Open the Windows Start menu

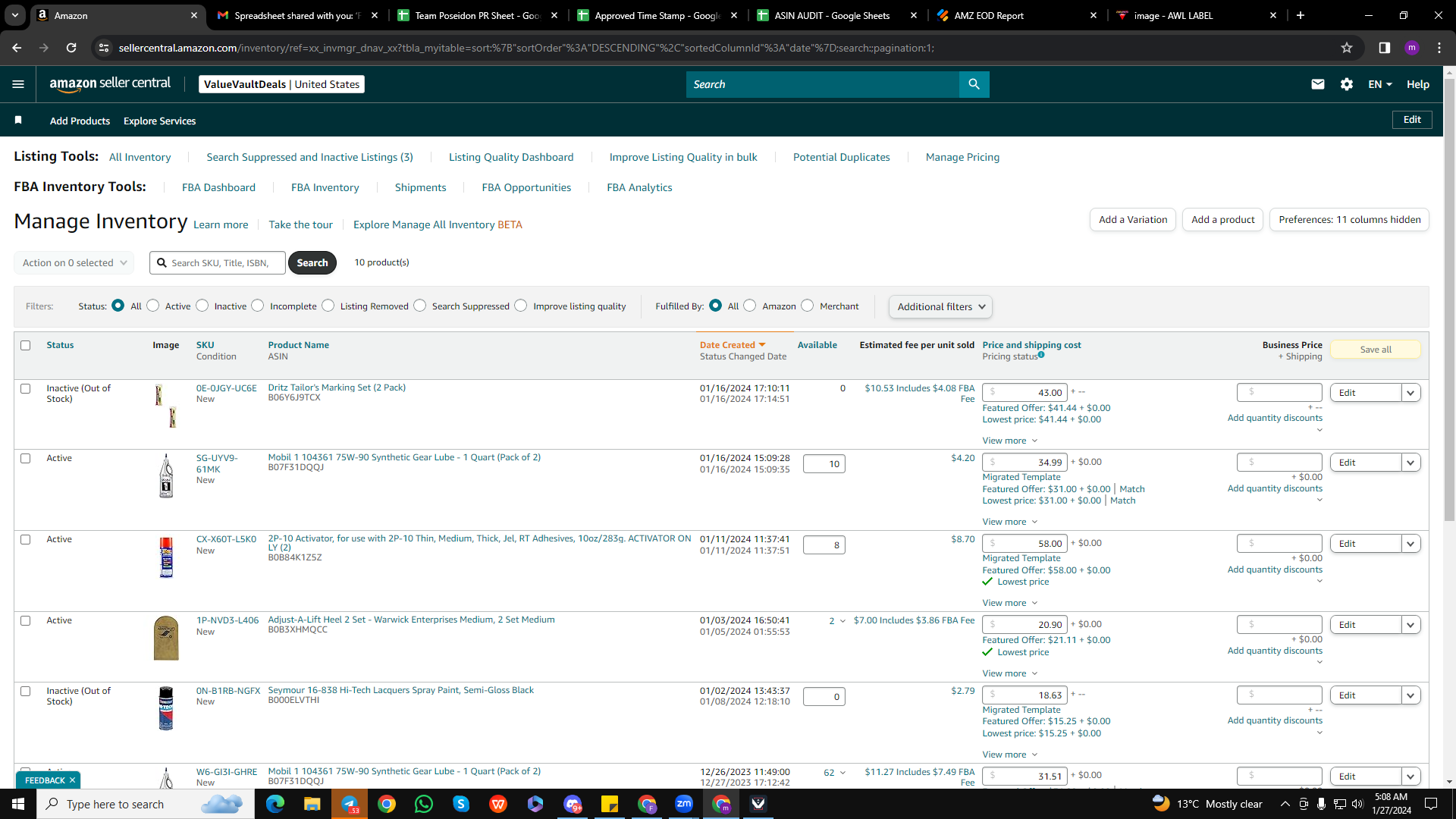click(18, 804)
